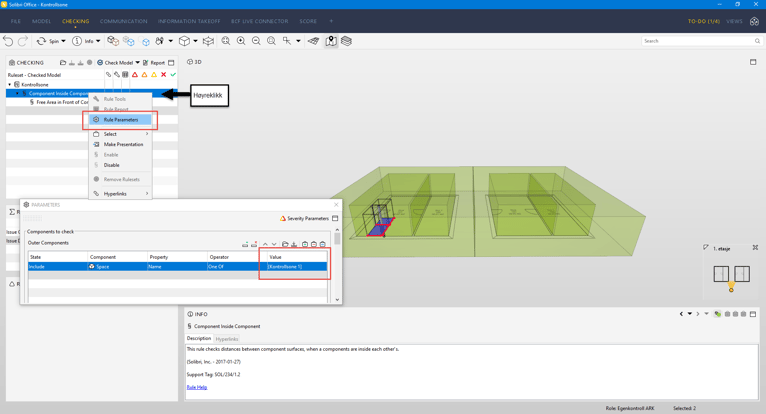Image resolution: width=766 pixels, height=414 pixels.
Task: Click the Walk footprints icon
Action: coord(159,41)
